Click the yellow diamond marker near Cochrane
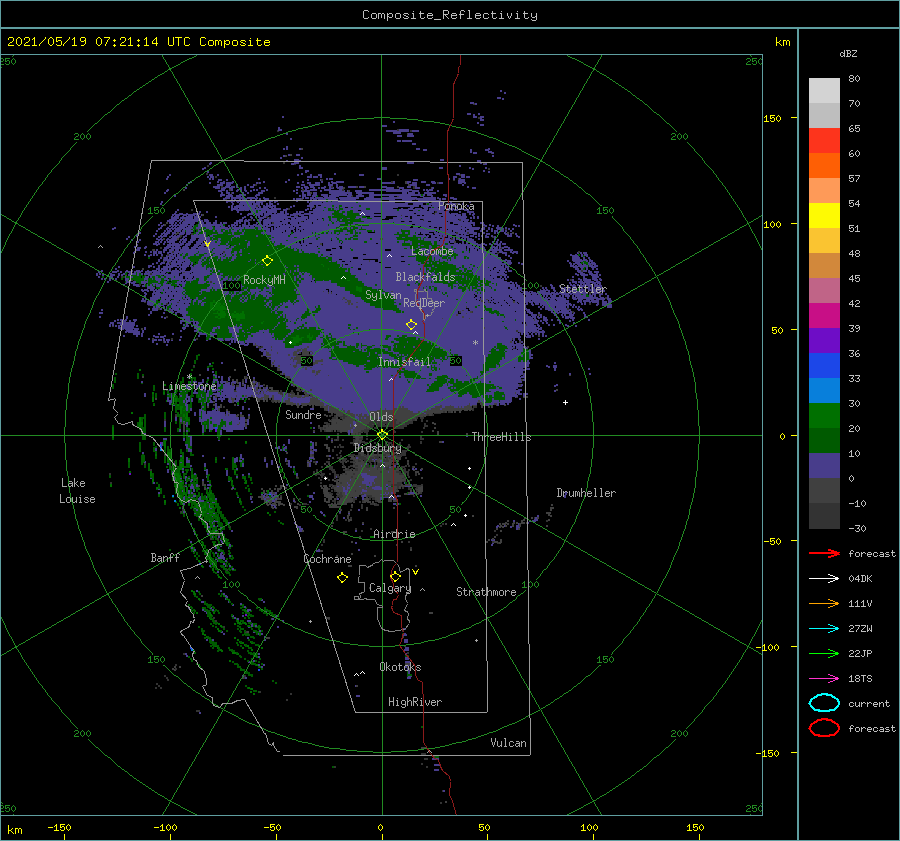Image resolution: width=900 pixels, height=841 pixels. (342, 578)
